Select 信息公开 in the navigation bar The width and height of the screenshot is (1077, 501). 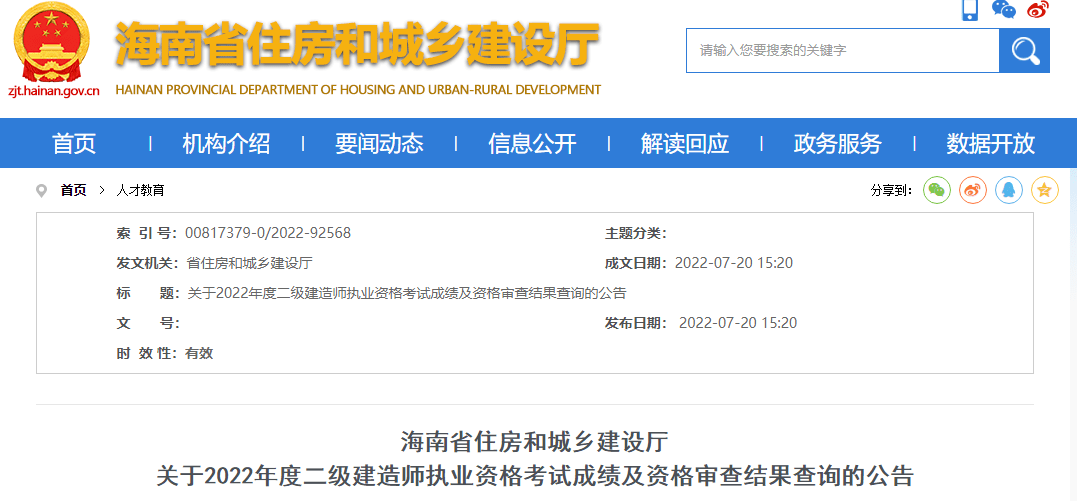(x=532, y=144)
